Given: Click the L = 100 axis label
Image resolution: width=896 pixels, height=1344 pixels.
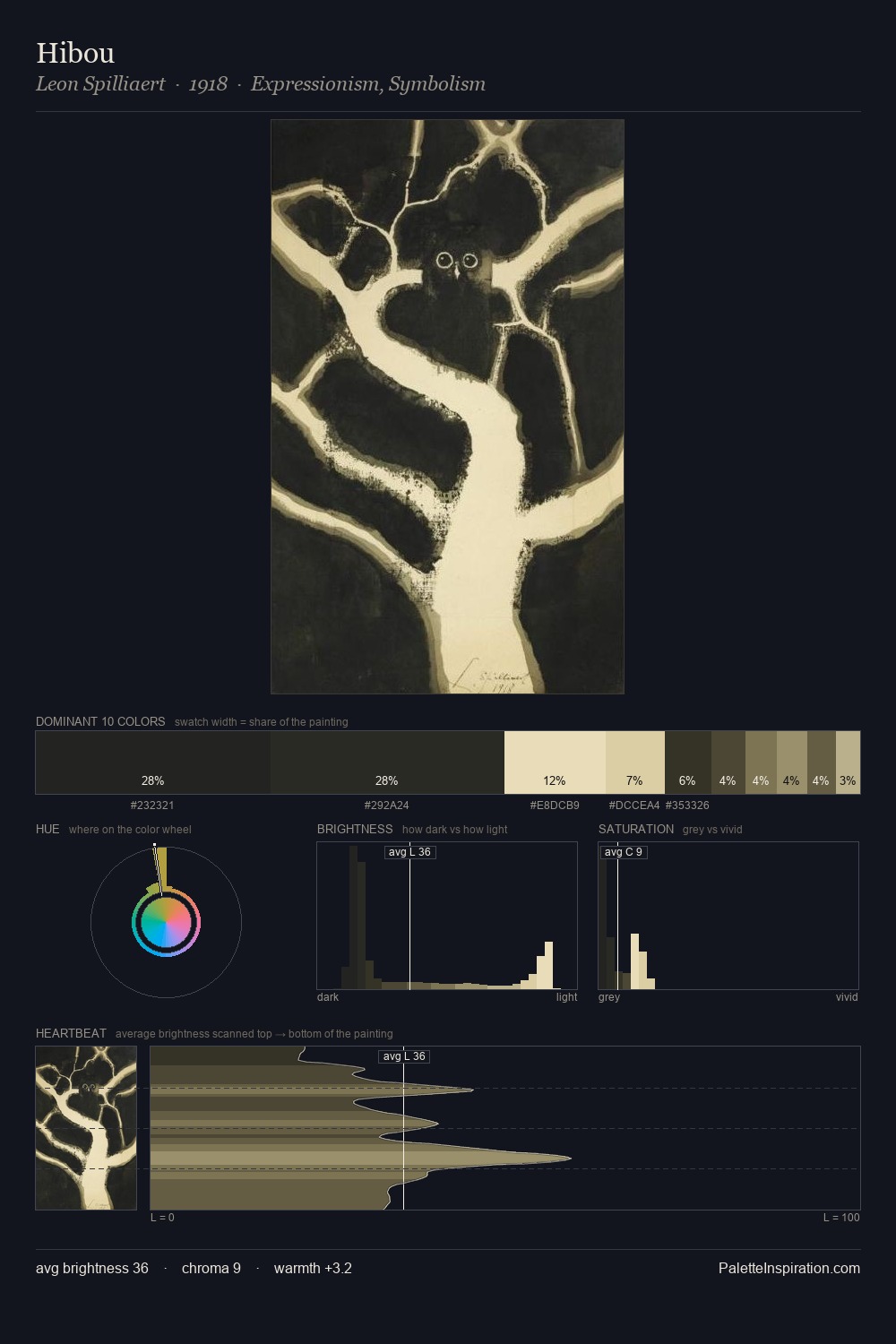Looking at the screenshot, I should pyautogui.click(x=841, y=1218).
